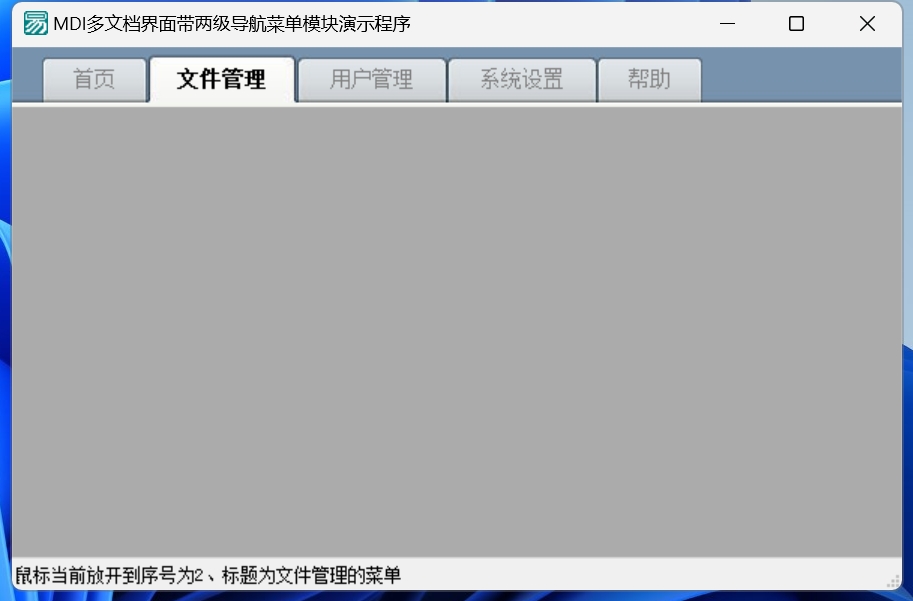This screenshot has width=913, height=601.
Task: Open the 用户管理 tab
Action: [371, 80]
